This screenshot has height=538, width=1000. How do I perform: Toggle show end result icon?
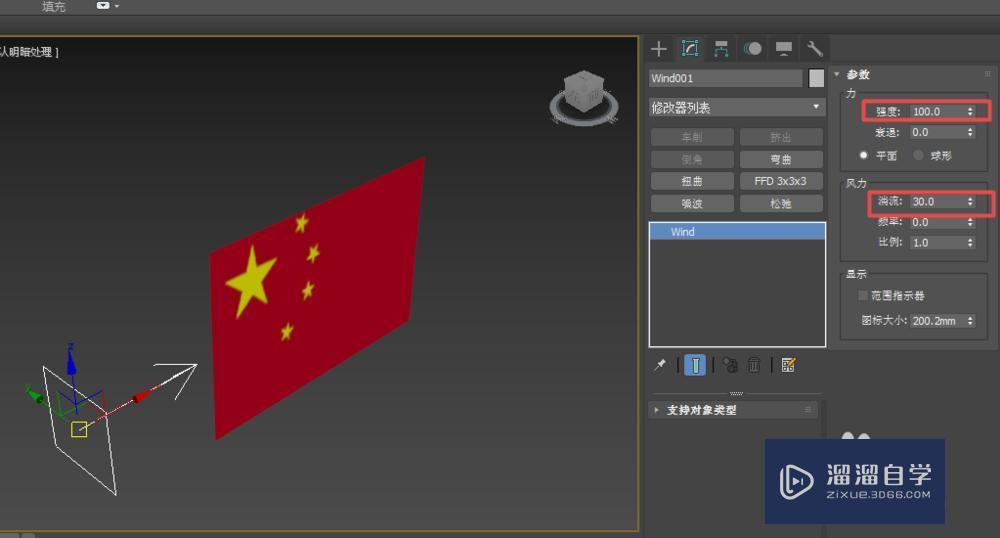coord(695,365)
